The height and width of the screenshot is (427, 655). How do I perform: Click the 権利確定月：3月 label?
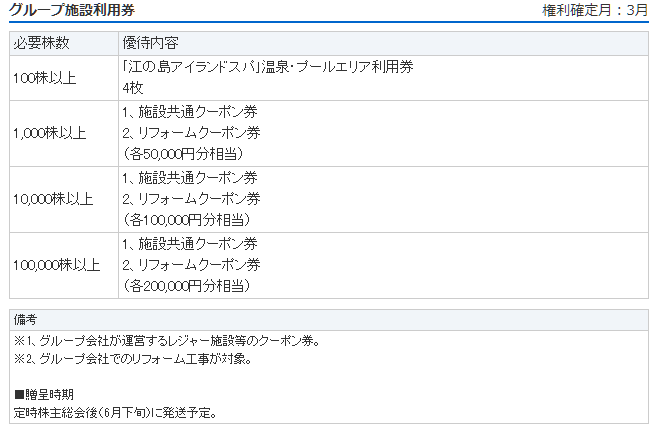tap(595, 11)
